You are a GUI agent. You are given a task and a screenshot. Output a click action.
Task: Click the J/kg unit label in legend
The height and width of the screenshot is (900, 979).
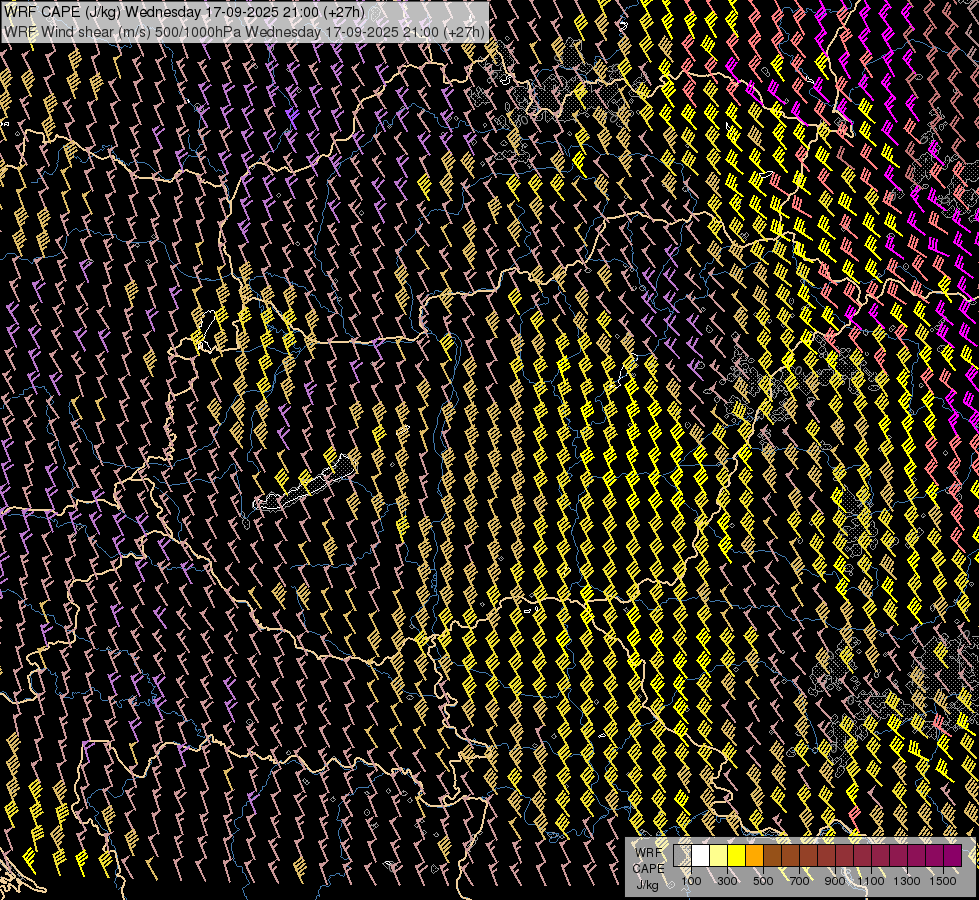647,885
